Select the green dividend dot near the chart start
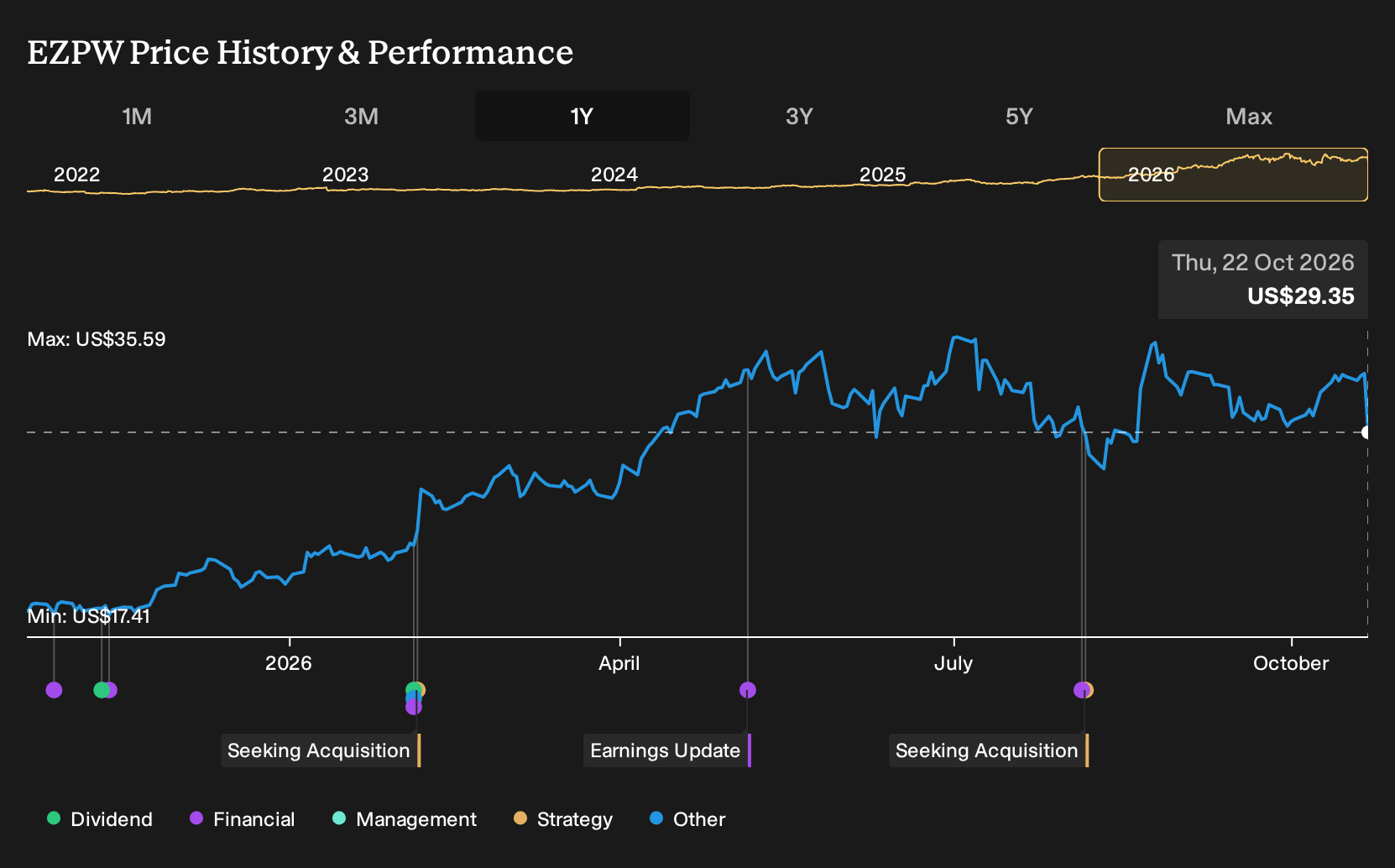The height and width of the screenshot is (868, 1395). [x=102, y=690]
